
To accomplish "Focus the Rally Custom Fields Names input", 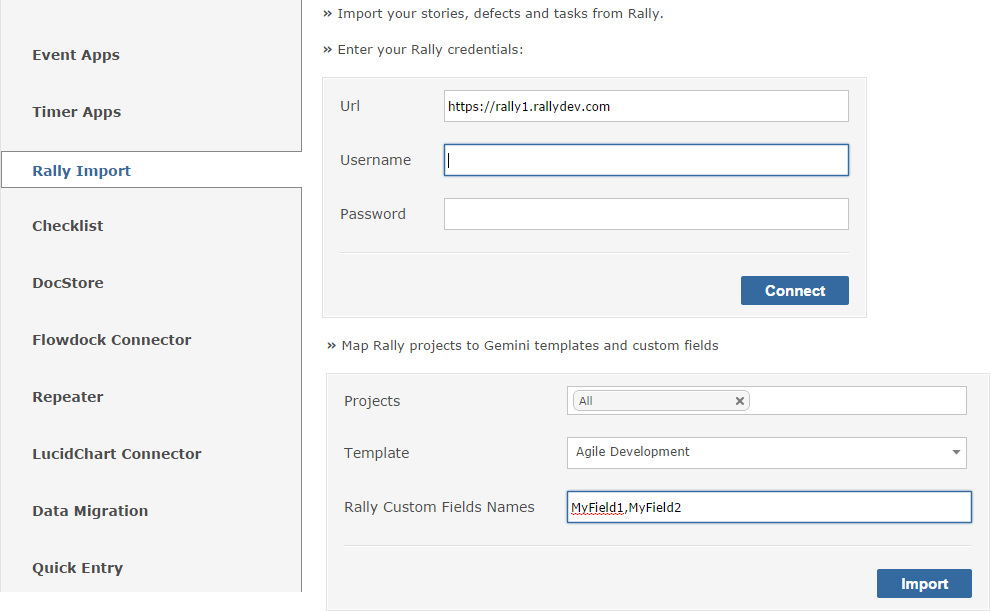I will pyautogui.click(x=769, y=507).
